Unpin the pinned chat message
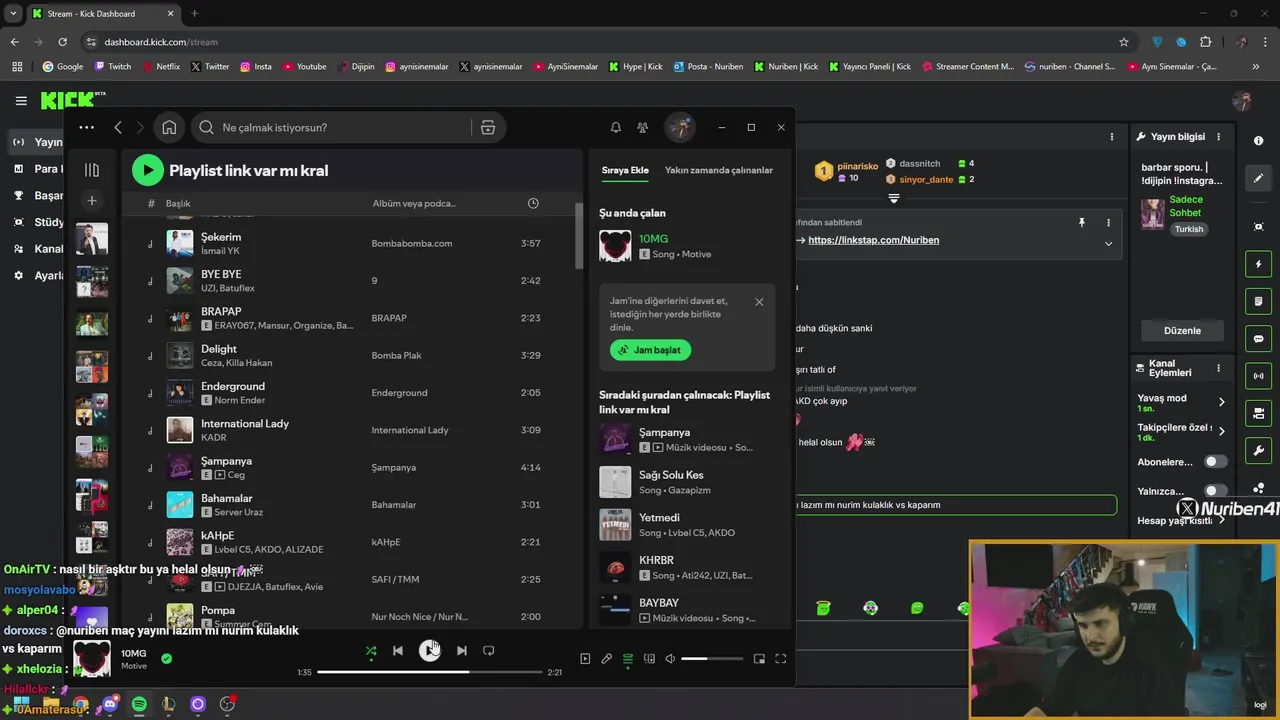 (1081, 222)
